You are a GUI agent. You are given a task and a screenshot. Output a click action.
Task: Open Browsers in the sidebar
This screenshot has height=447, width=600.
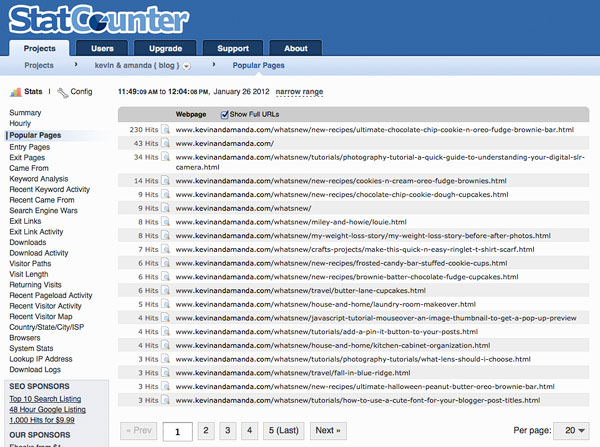(x=24, y=338)
